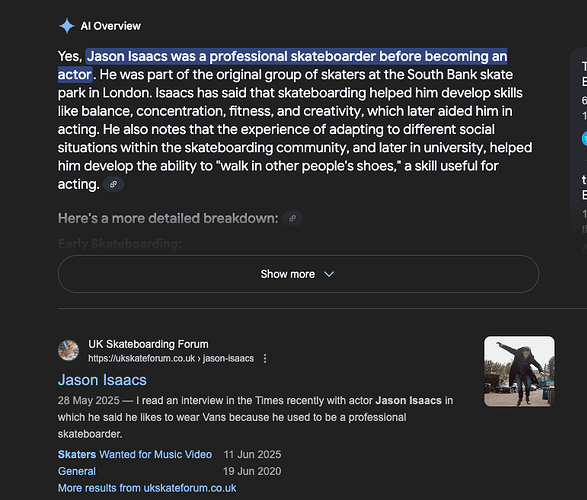
Task: Open the "General" sitelink
Action: click(x=77, y=471)
